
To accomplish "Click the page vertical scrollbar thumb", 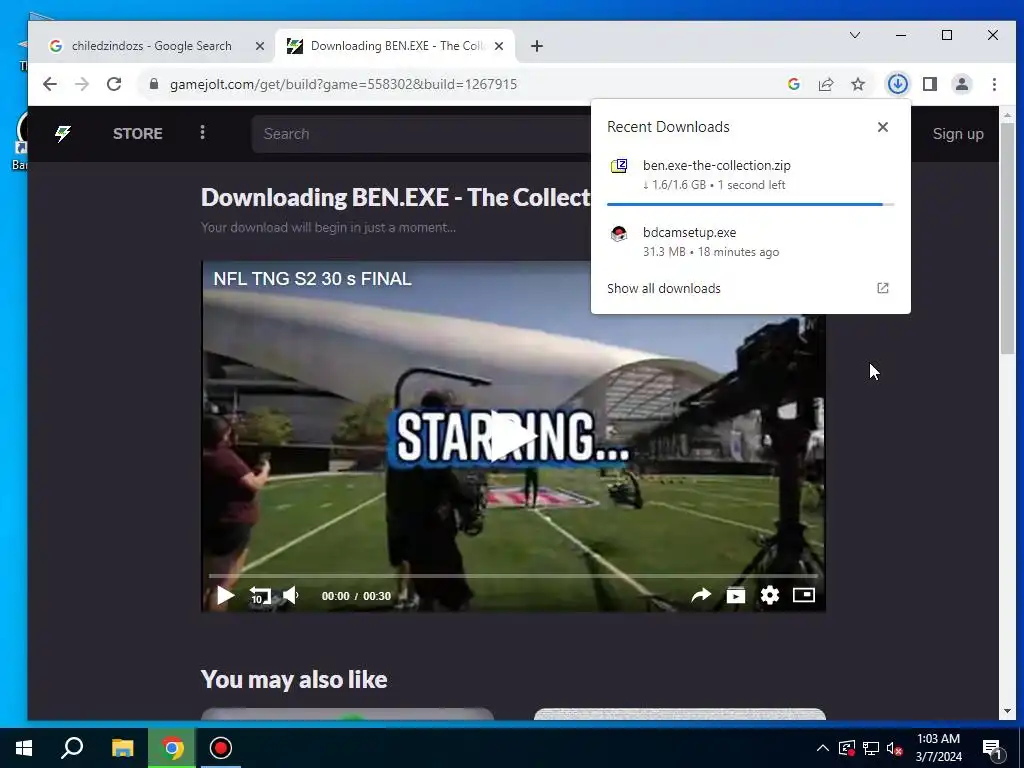I will click(1006, 237).
